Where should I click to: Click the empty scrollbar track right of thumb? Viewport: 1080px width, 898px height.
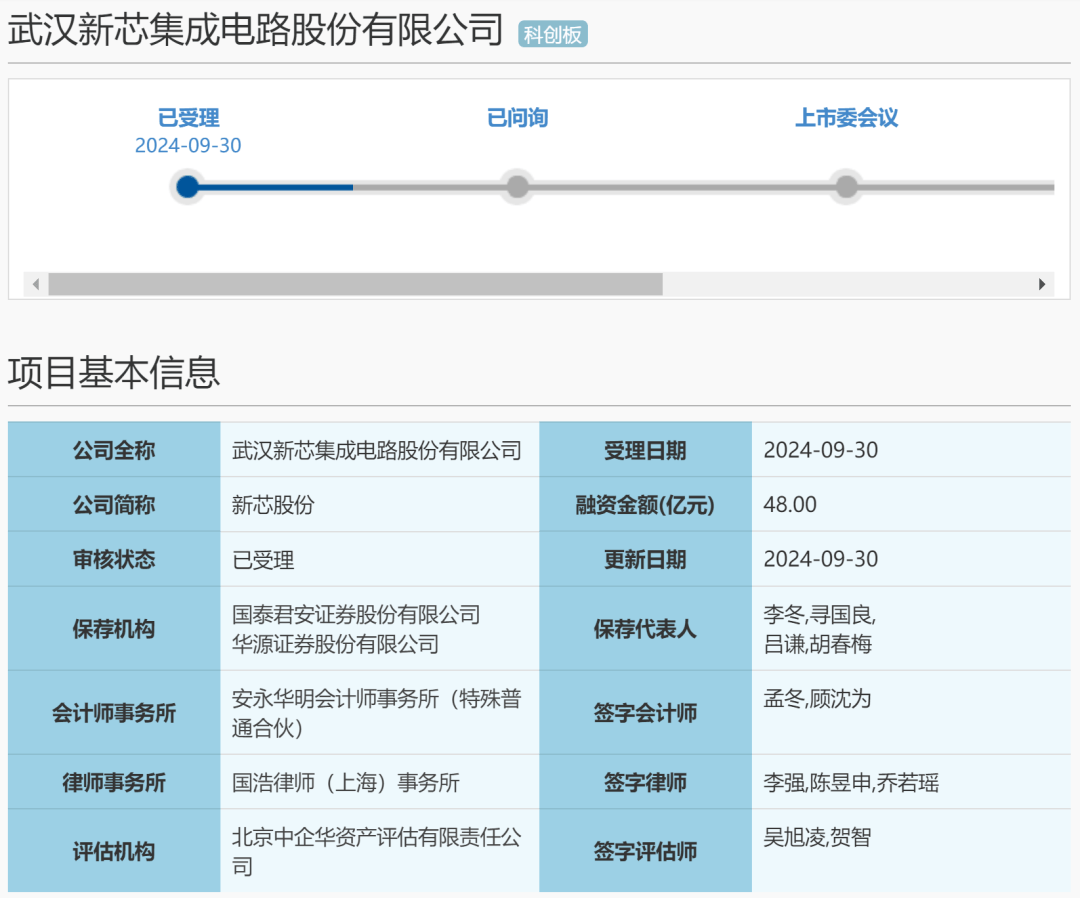(846, 284)
